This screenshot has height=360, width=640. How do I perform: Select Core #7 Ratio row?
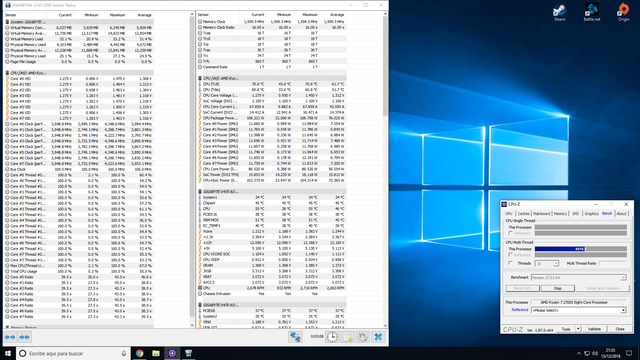(x=79, y=316)
